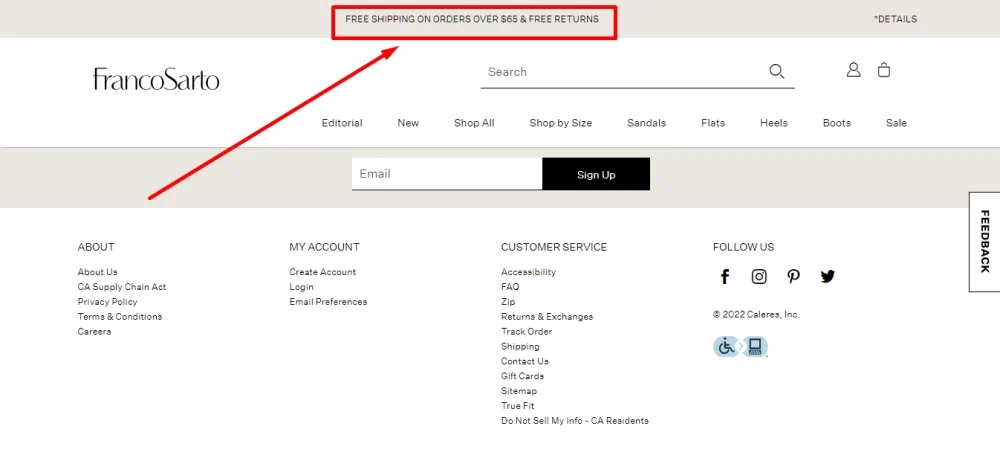Screen dimensions: 1000x458
Task: Open the About Us link
Action: click(x=98, y=272)
